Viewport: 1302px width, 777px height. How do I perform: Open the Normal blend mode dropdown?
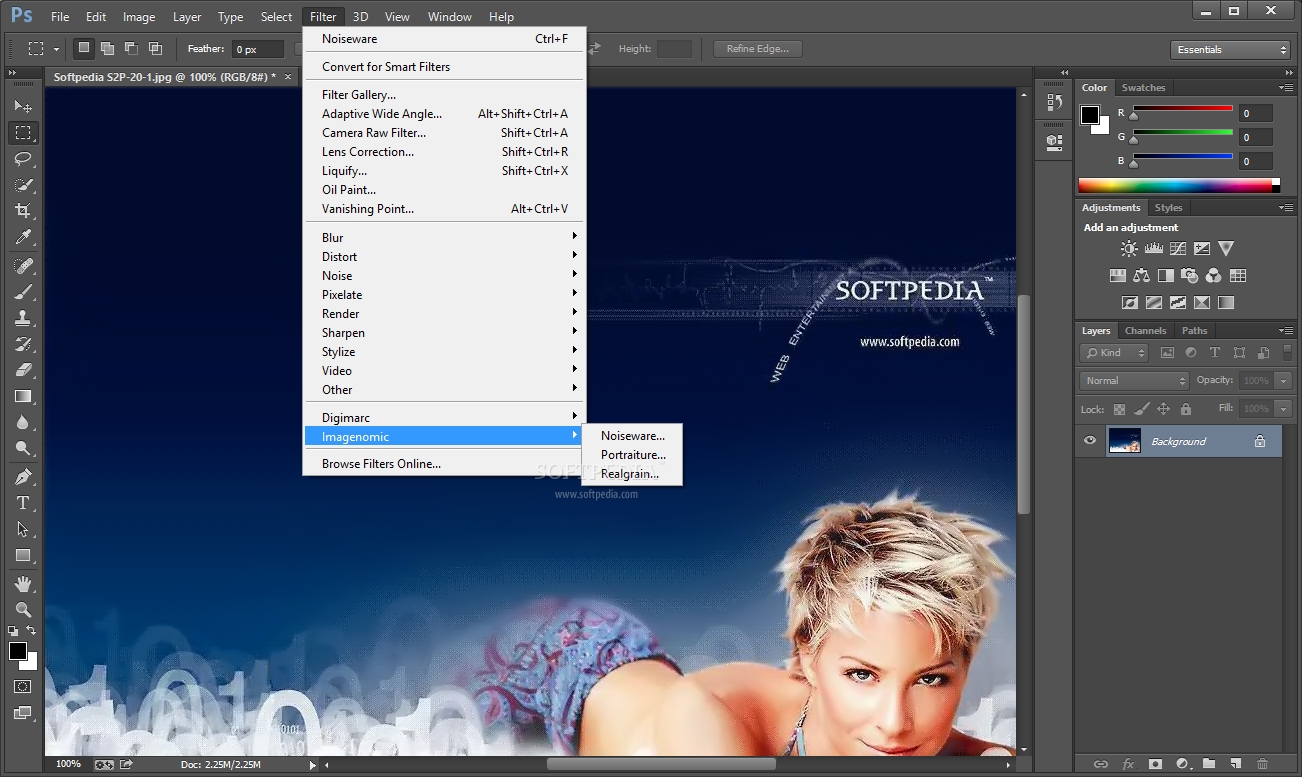coord(1134,381)
